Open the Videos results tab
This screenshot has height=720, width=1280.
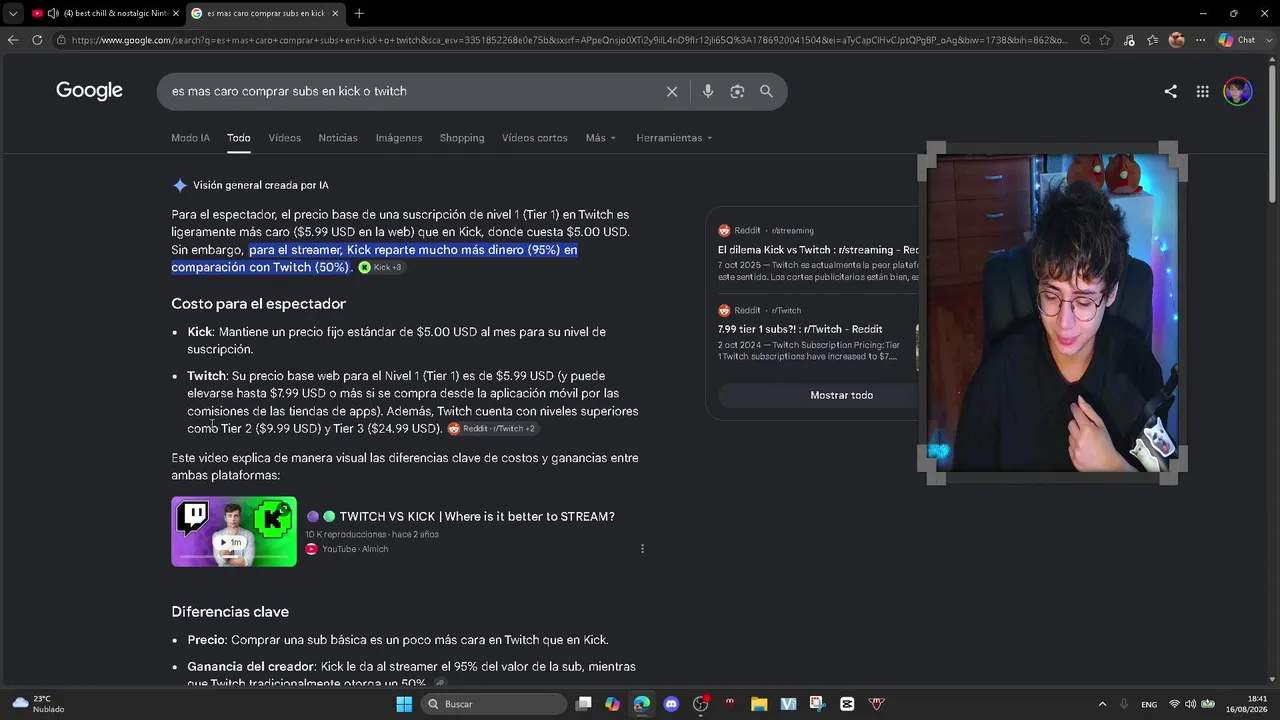(x=284, y=138)
